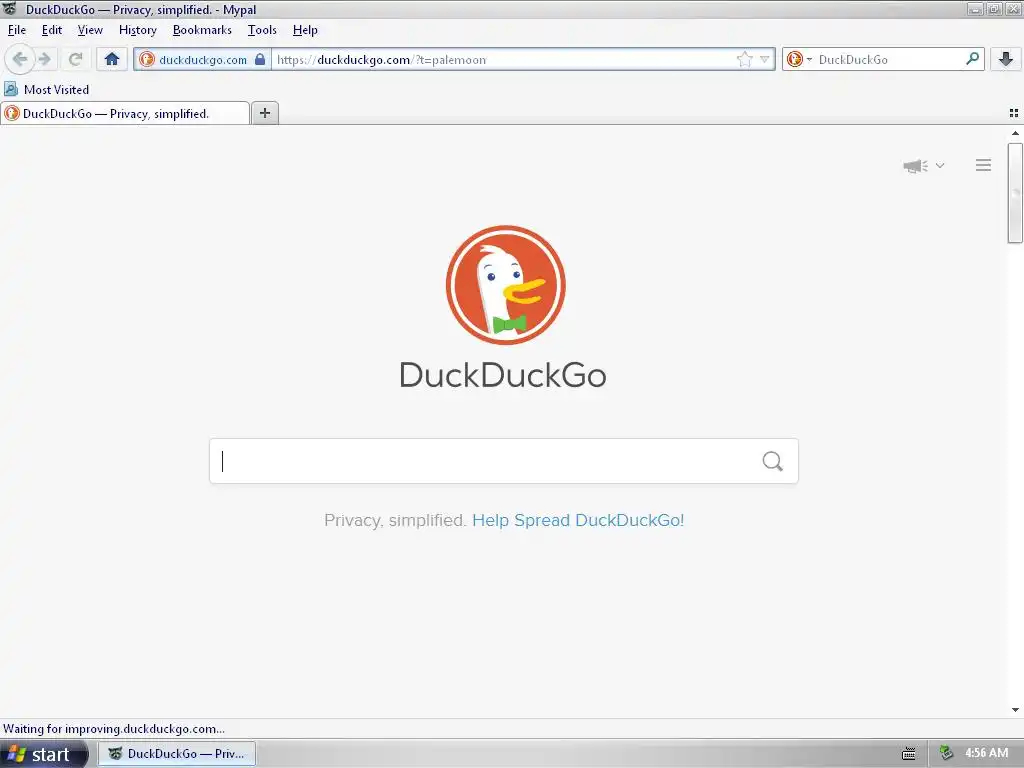1024x768 pixels.
Task: Follow the Help Spread DuckDuckGo! link
Action: click(578, 520)
